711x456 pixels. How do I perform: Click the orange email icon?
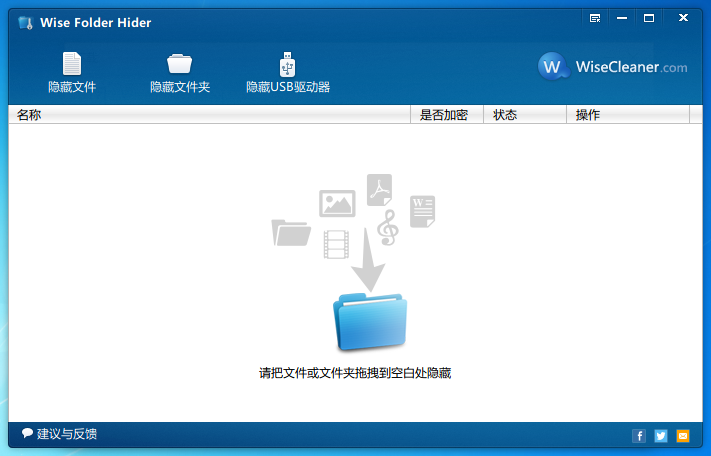pos(683,436)
